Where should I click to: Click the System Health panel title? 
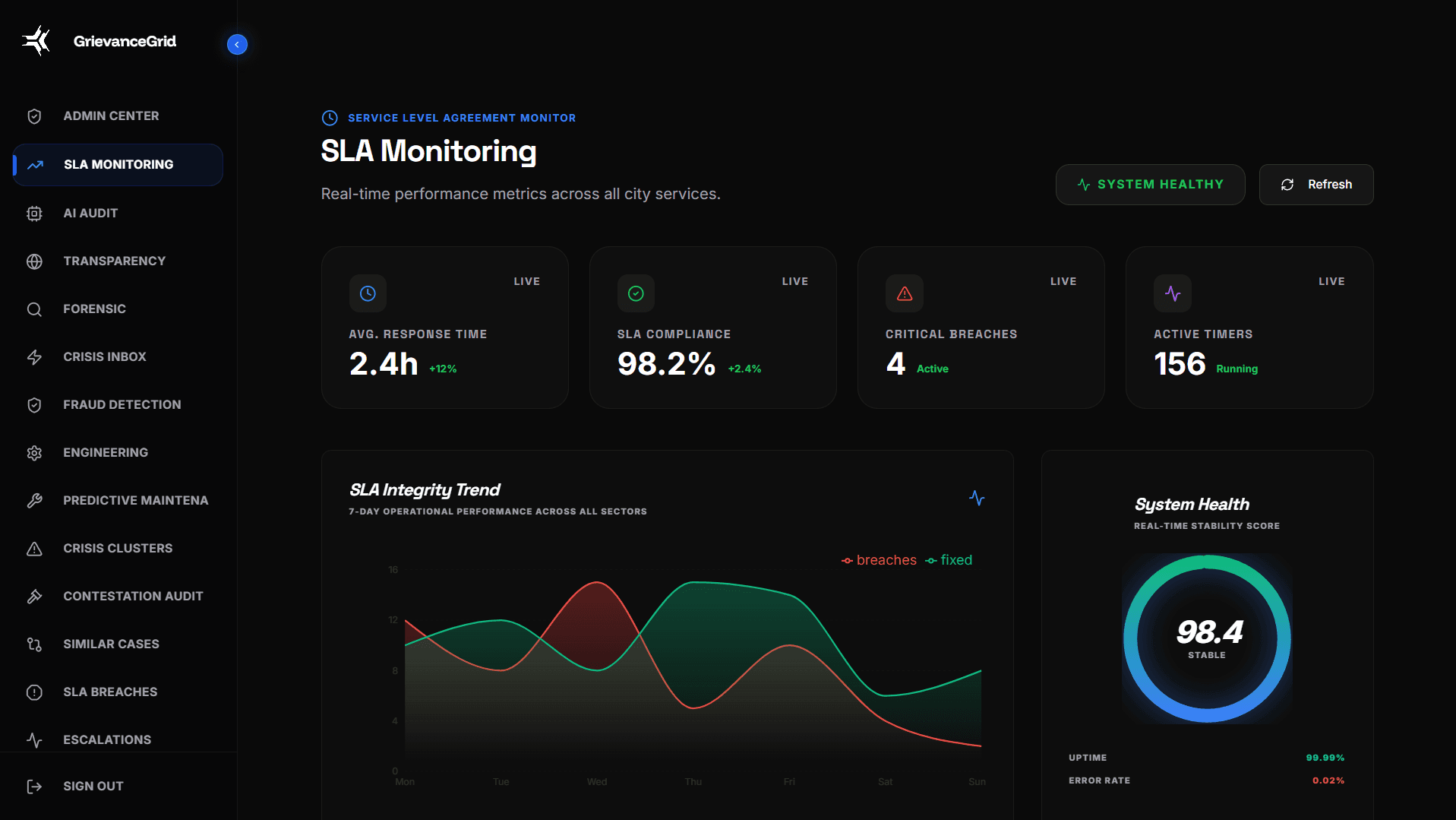tap(1192, 505)
